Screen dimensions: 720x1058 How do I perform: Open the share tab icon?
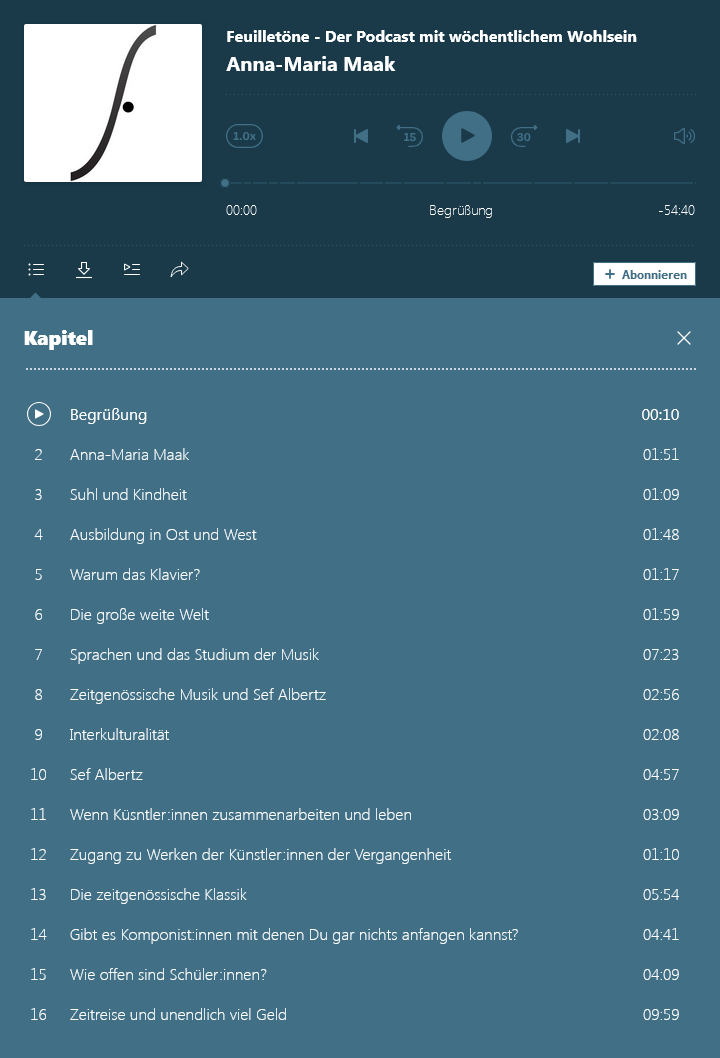[180, 270]
